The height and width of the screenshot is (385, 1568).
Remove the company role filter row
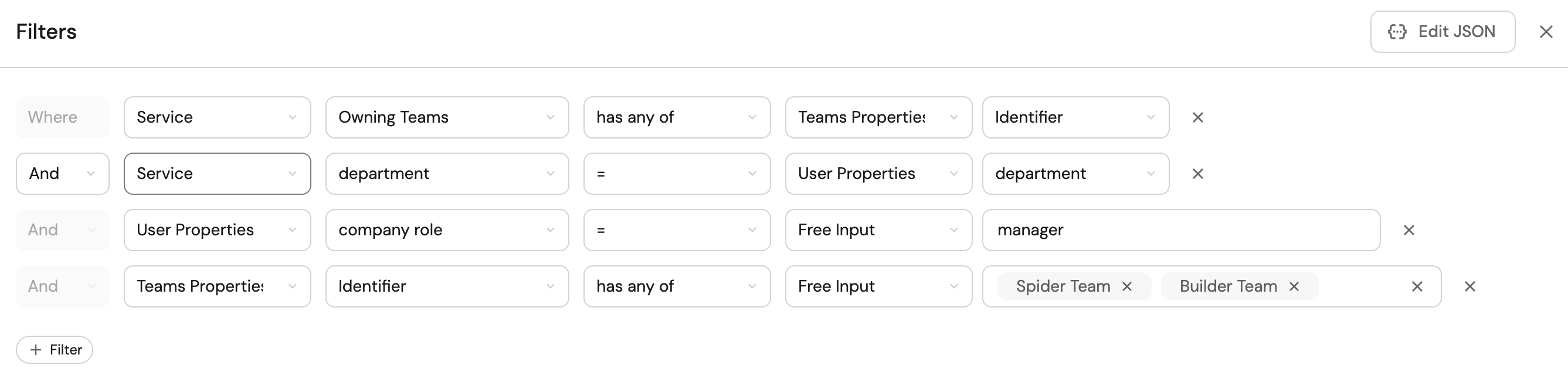click(x=1409, y=230)
